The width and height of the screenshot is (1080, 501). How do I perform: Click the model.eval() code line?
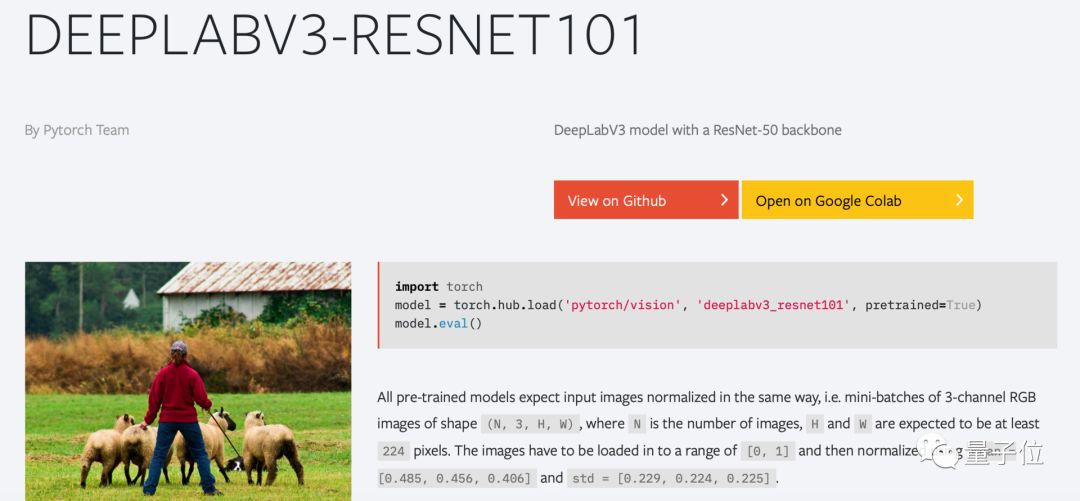[x=438, y=324]
